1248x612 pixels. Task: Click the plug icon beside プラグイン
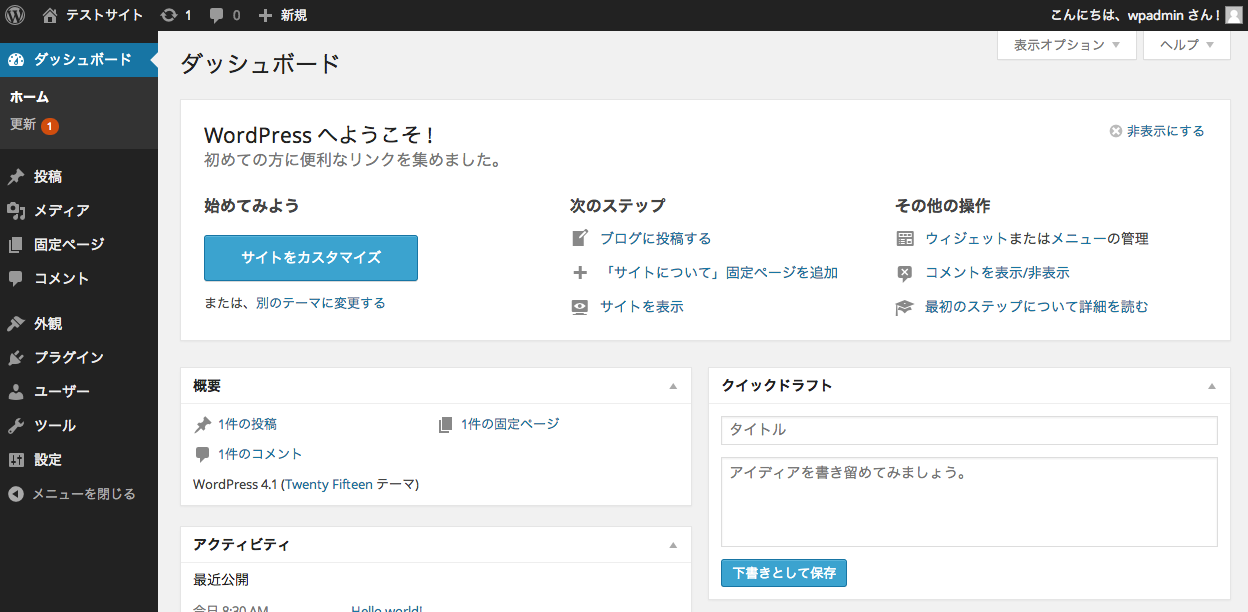[15, 358]
